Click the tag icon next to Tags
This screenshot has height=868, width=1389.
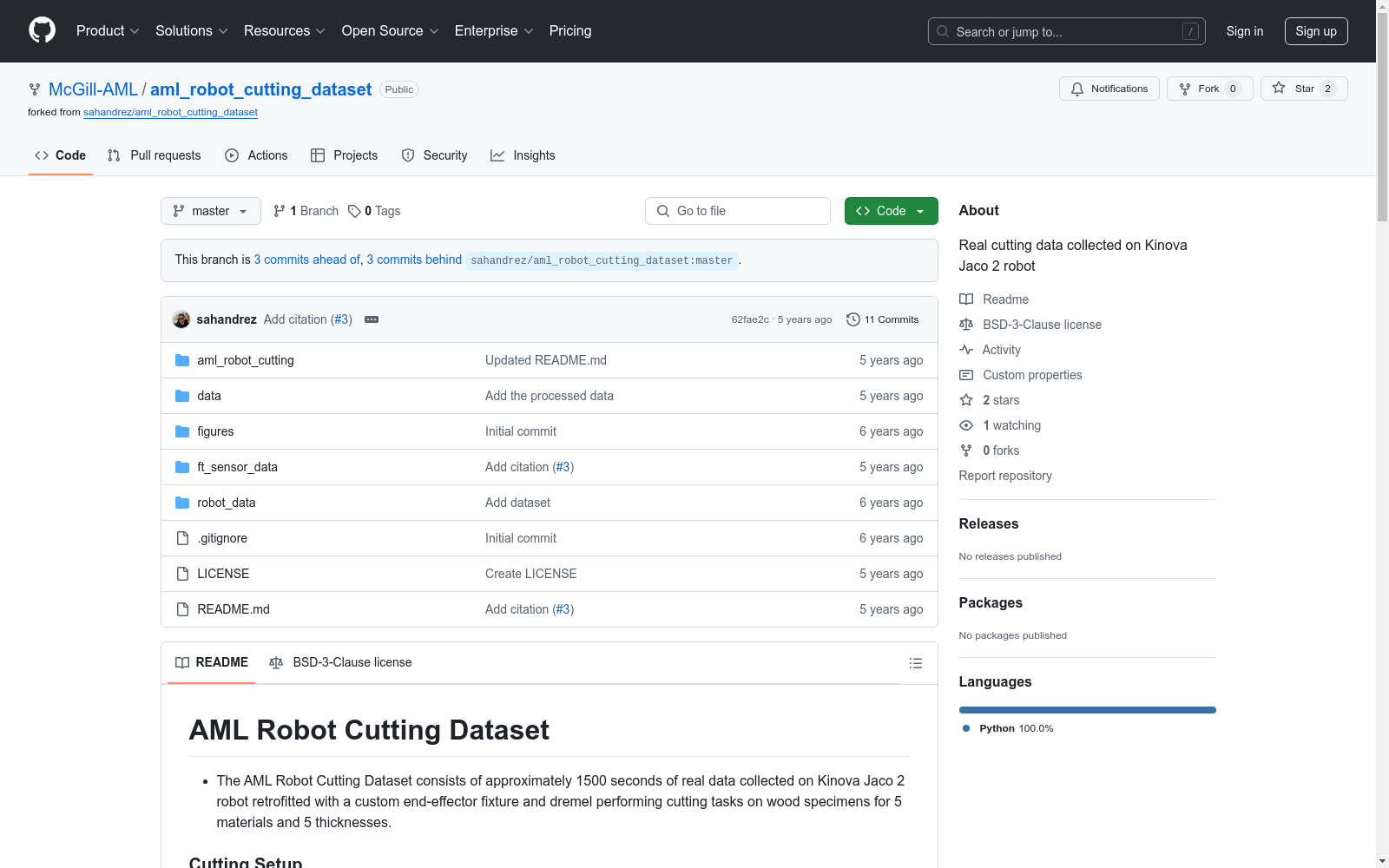pos(354,211)
